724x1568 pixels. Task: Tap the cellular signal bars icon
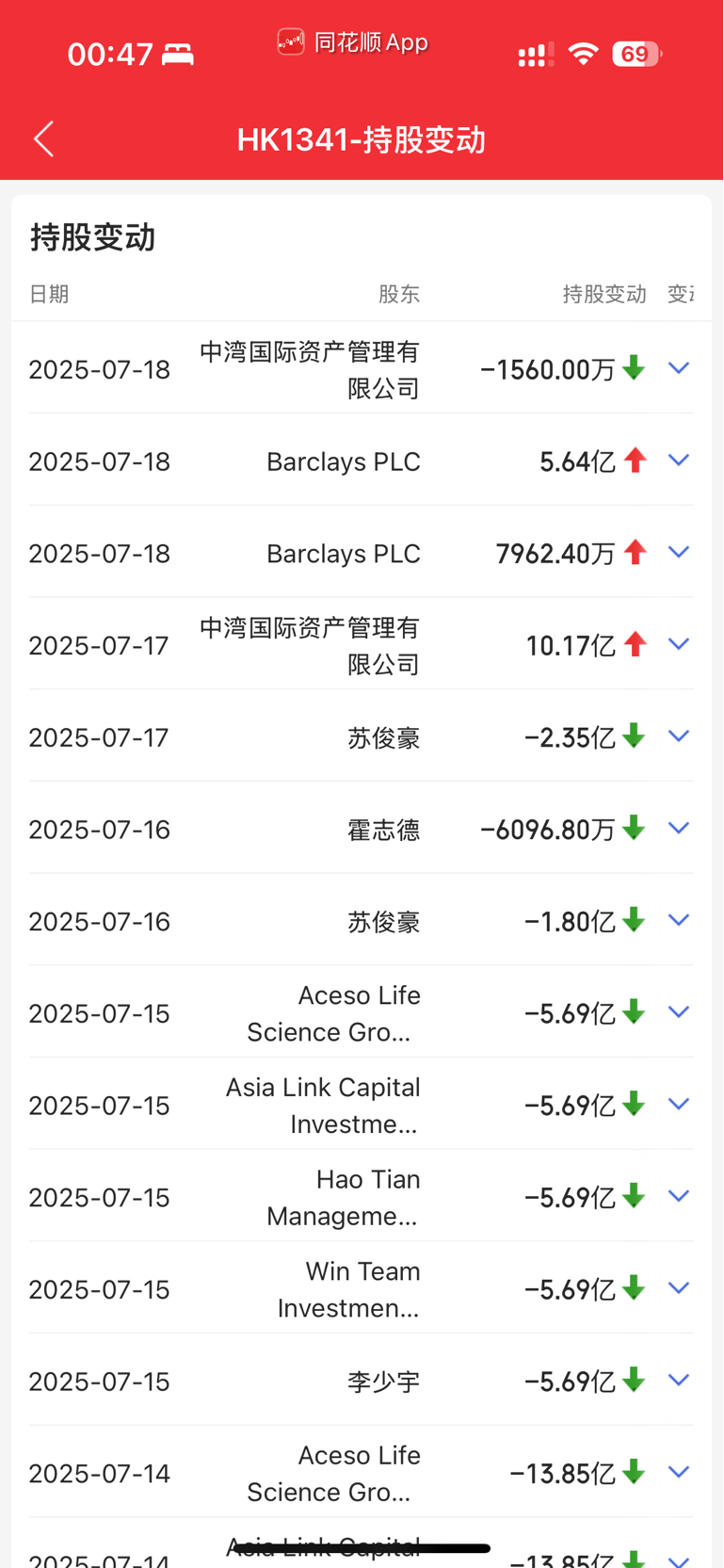coord(536,55)
